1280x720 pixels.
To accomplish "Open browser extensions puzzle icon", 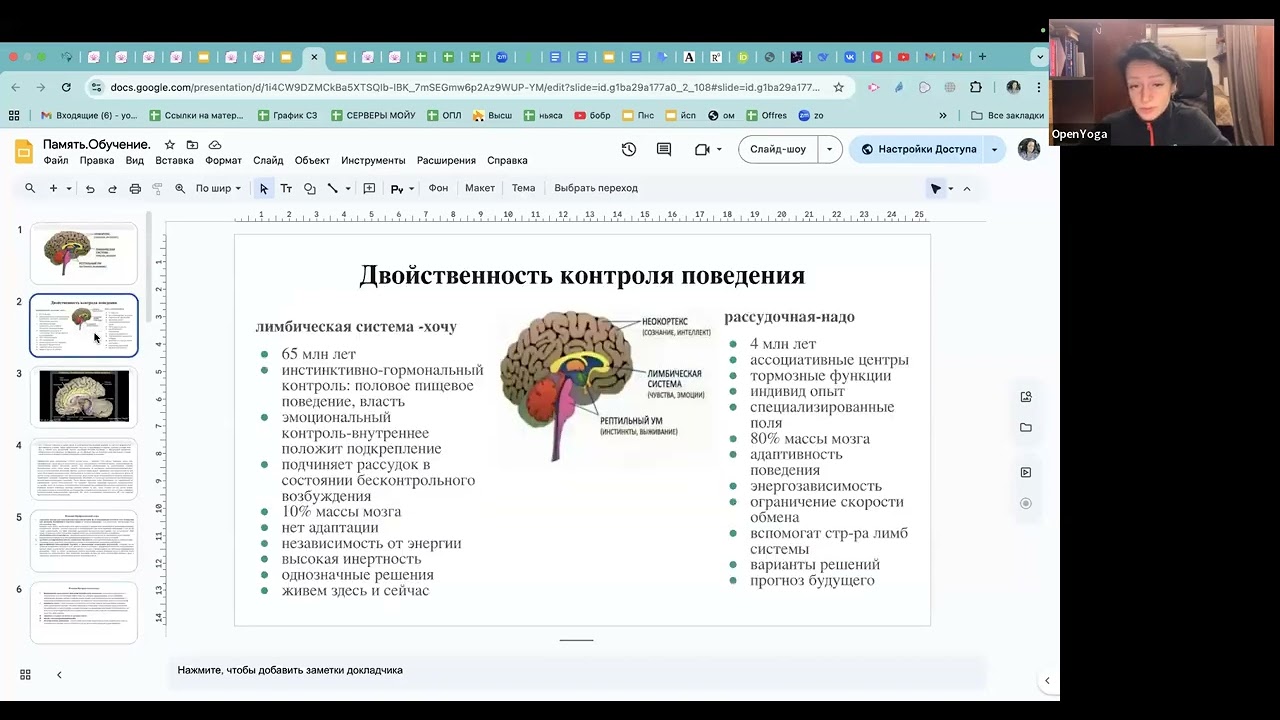I will coord(976,87).
